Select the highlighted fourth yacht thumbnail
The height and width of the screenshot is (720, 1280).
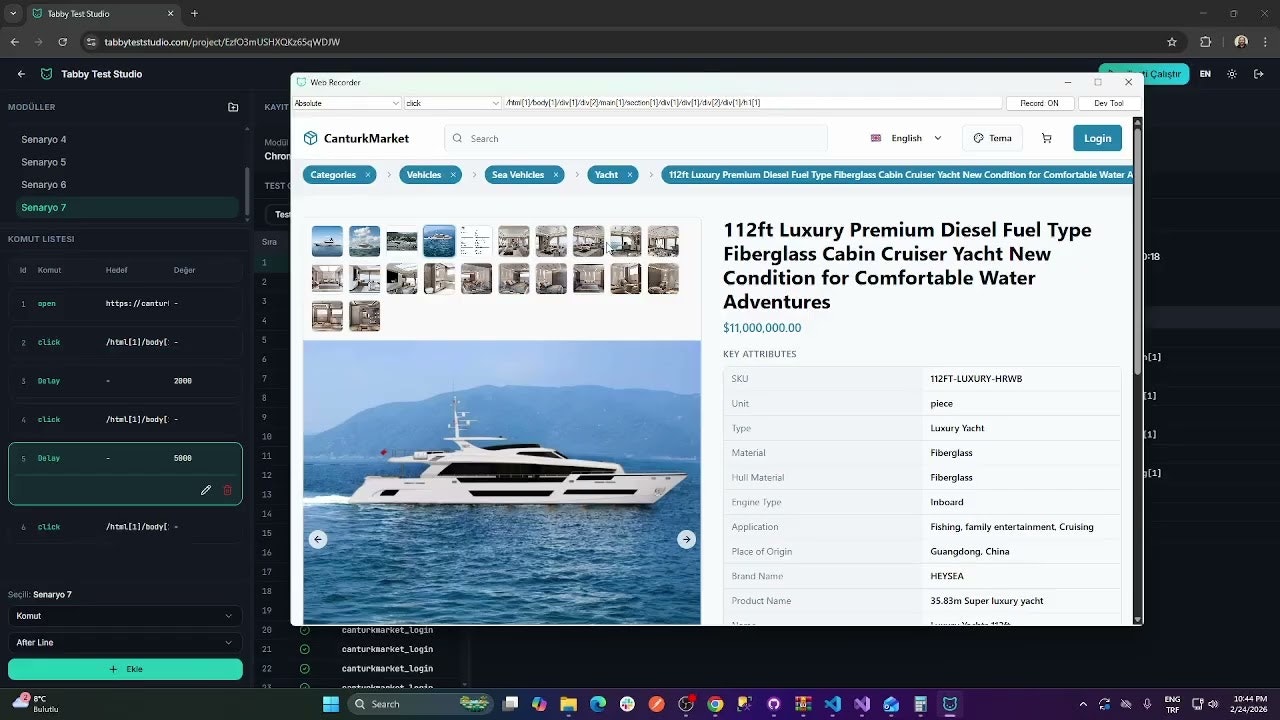(439, 241)
